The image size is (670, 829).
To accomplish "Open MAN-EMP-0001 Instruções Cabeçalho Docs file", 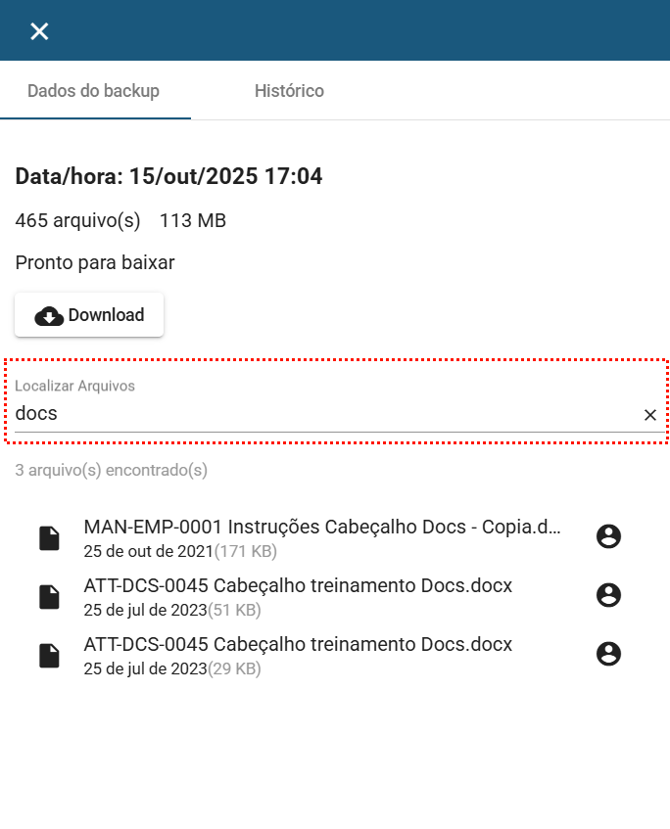I will point(322,527).
